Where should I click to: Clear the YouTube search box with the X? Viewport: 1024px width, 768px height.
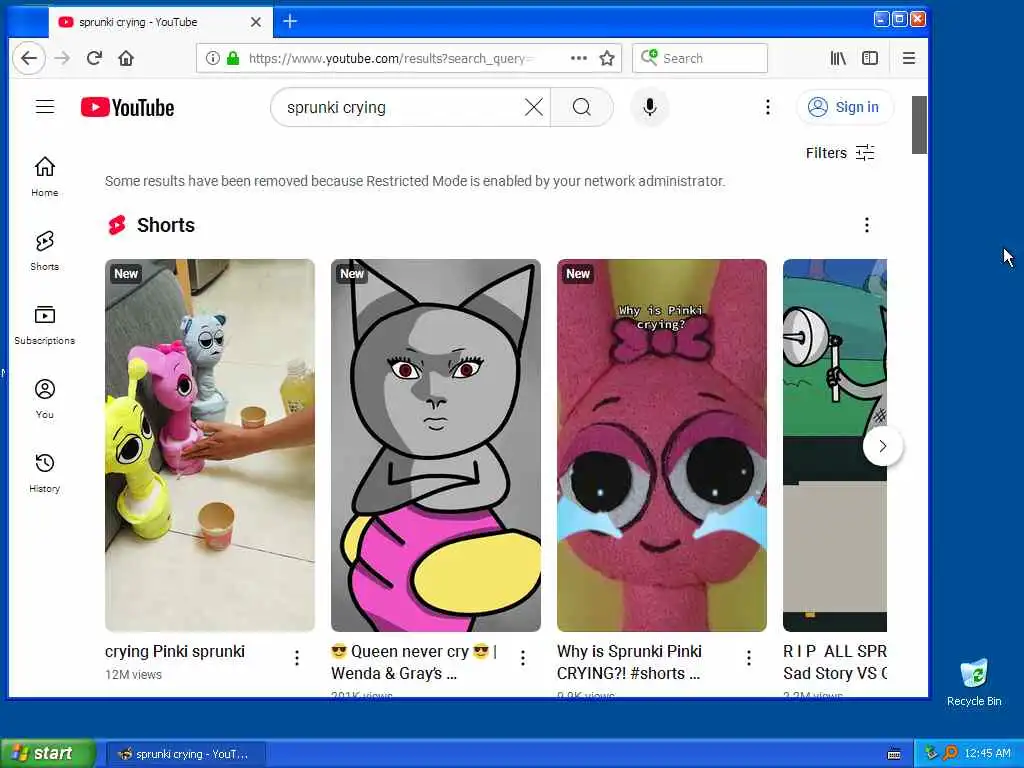tap(534, 107)
